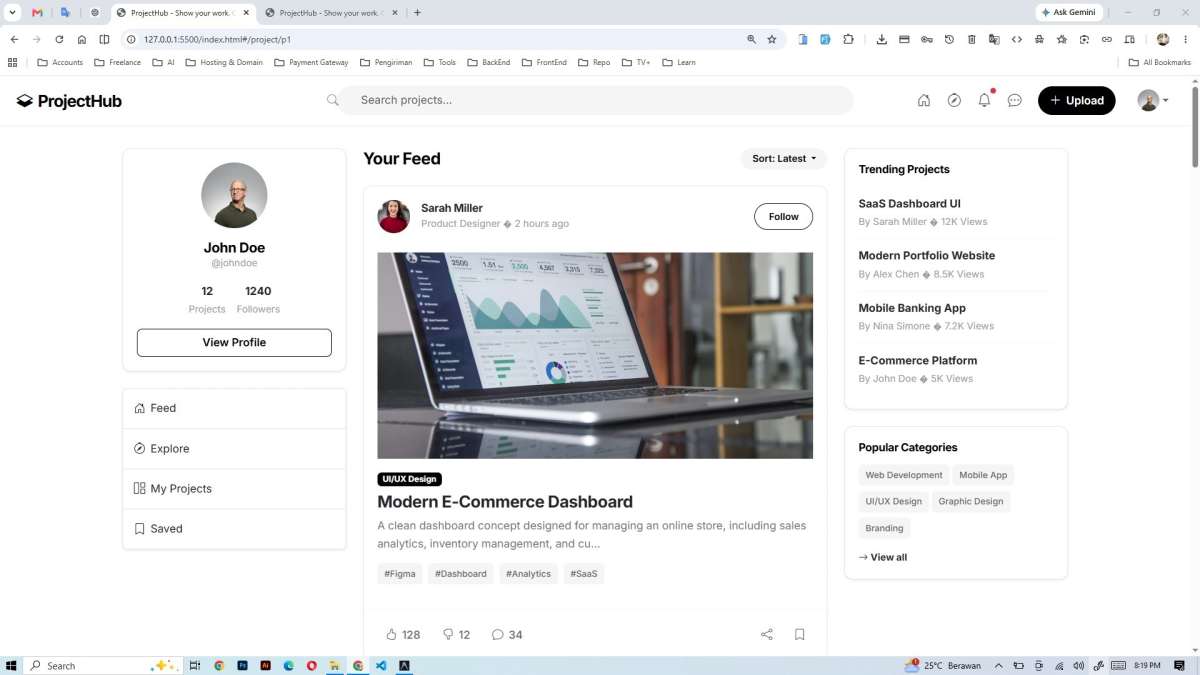Viewport: 1200px width, 675px height.
Task: Click the ProjectHub logo
Action: click(69, 101)
